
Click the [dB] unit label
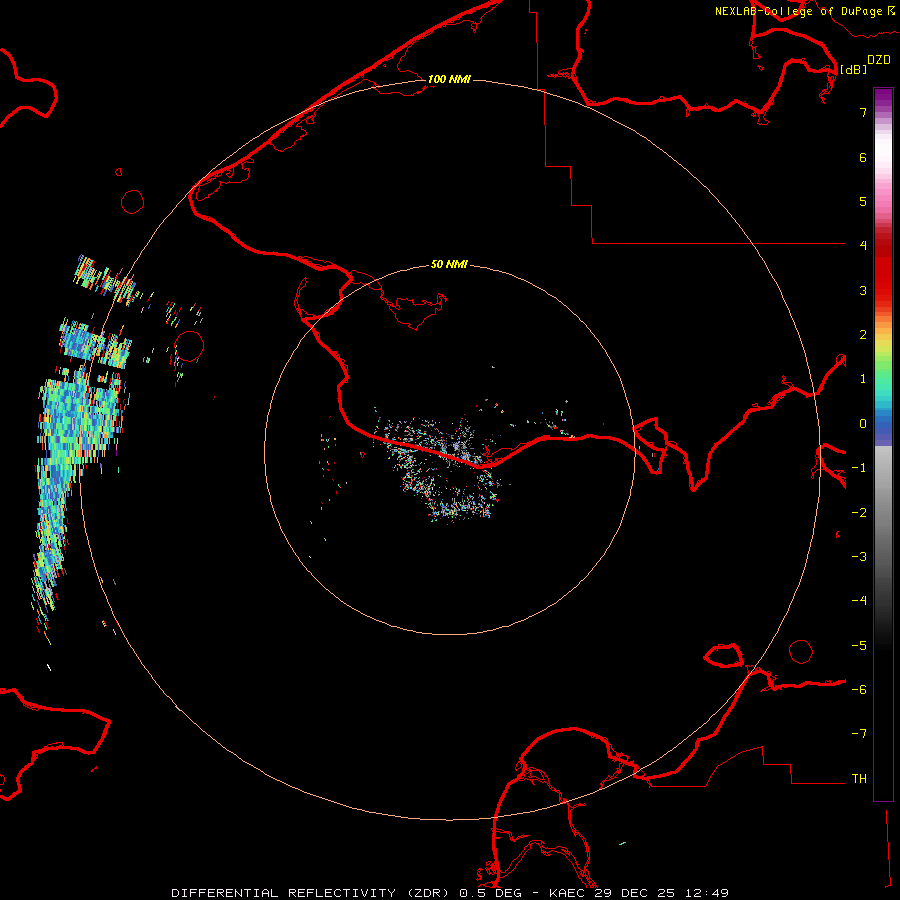click(854, 69)
